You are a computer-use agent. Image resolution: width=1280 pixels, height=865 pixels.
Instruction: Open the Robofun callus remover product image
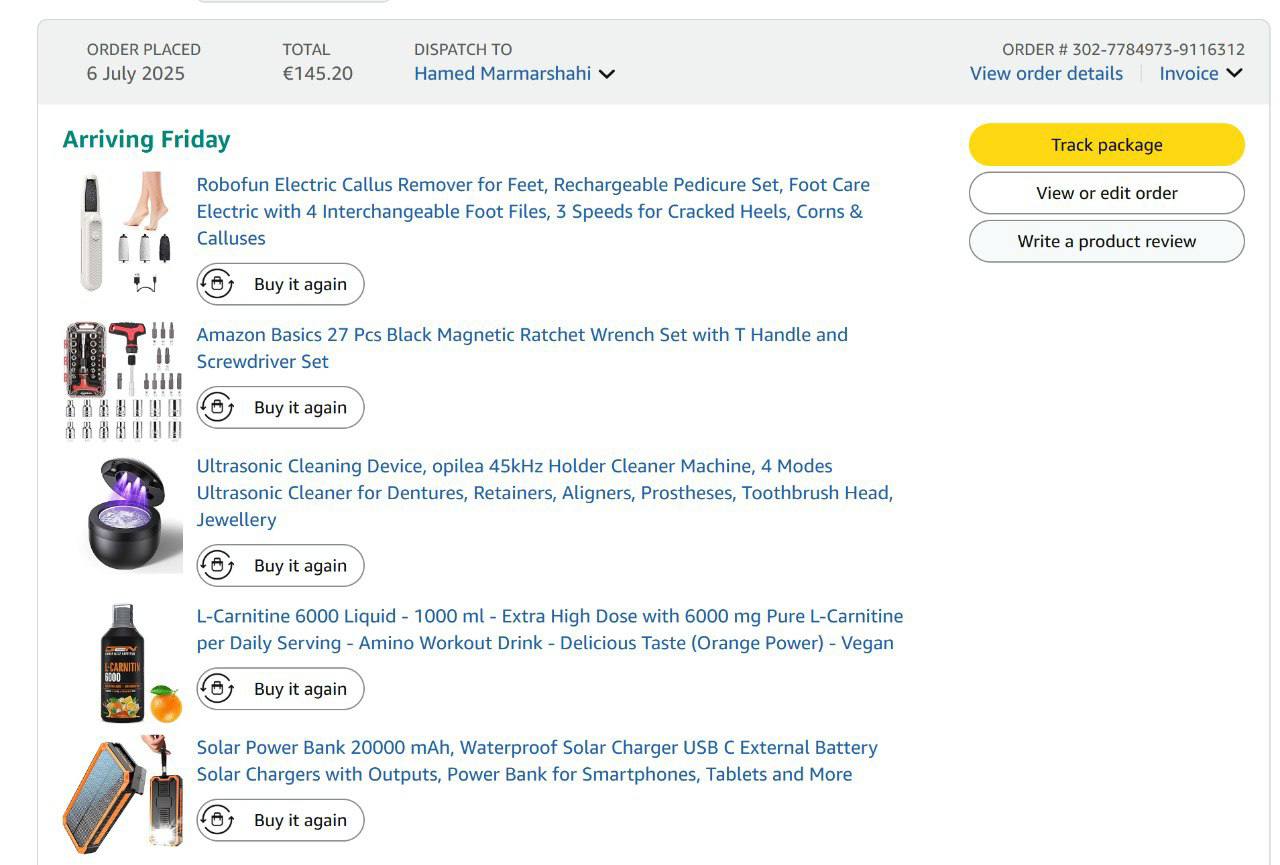click(x=124, y=232)
